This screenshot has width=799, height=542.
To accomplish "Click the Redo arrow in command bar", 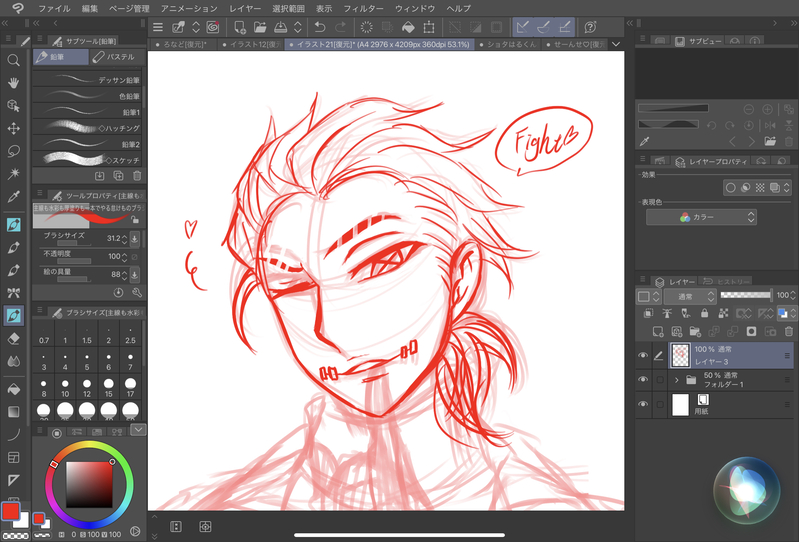I will pyautogui.click(x=340, y=27).
